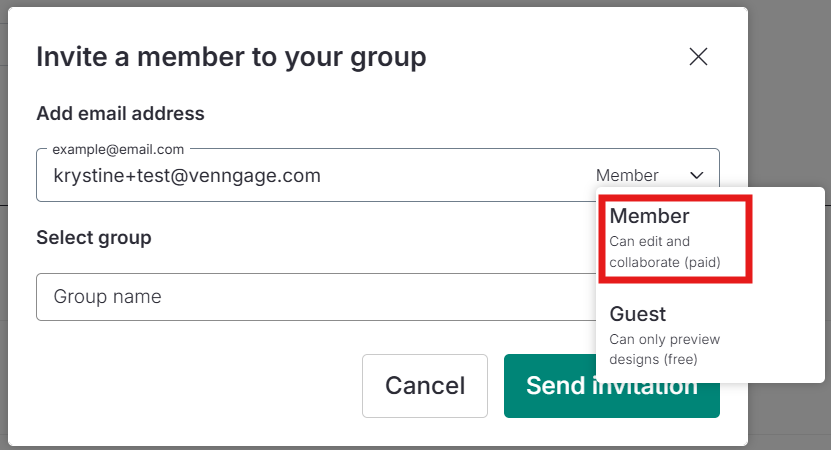The width and height of the screenshot is (831, 450).
Task: Click the Group name input field
Action: (316, 297)
